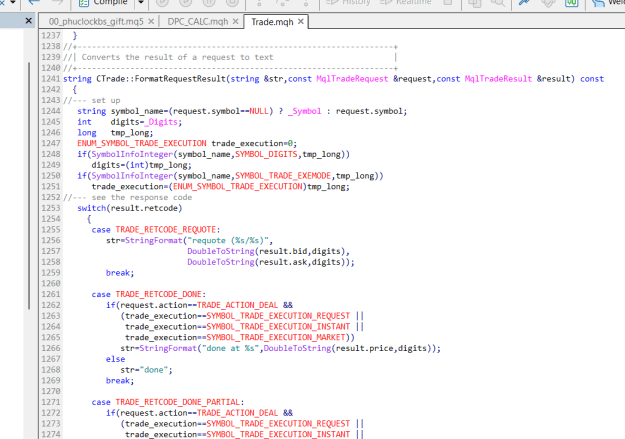The image size is (625, 439).
Task: Click line number 1253 in the gutter
Action: tap(51, 208)
